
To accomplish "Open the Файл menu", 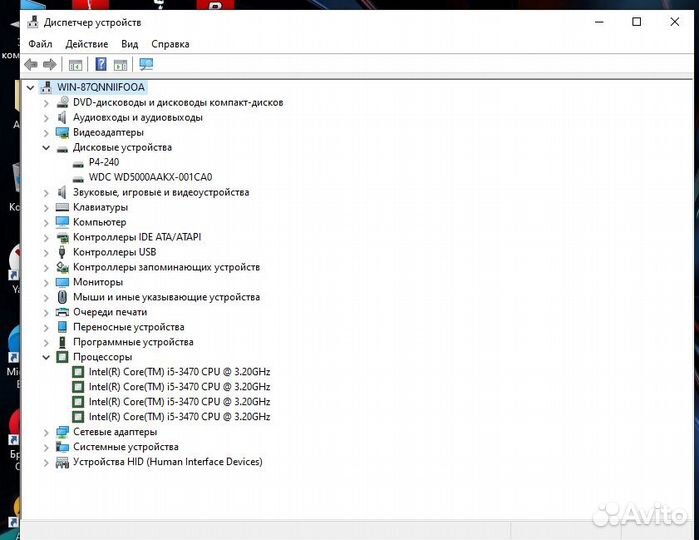I will [40, 44].
